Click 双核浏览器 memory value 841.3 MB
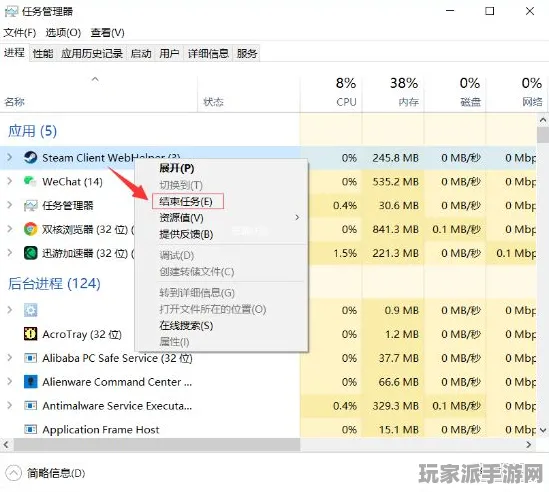This screenshot has height=492, width=549. [x=395, y=229]
